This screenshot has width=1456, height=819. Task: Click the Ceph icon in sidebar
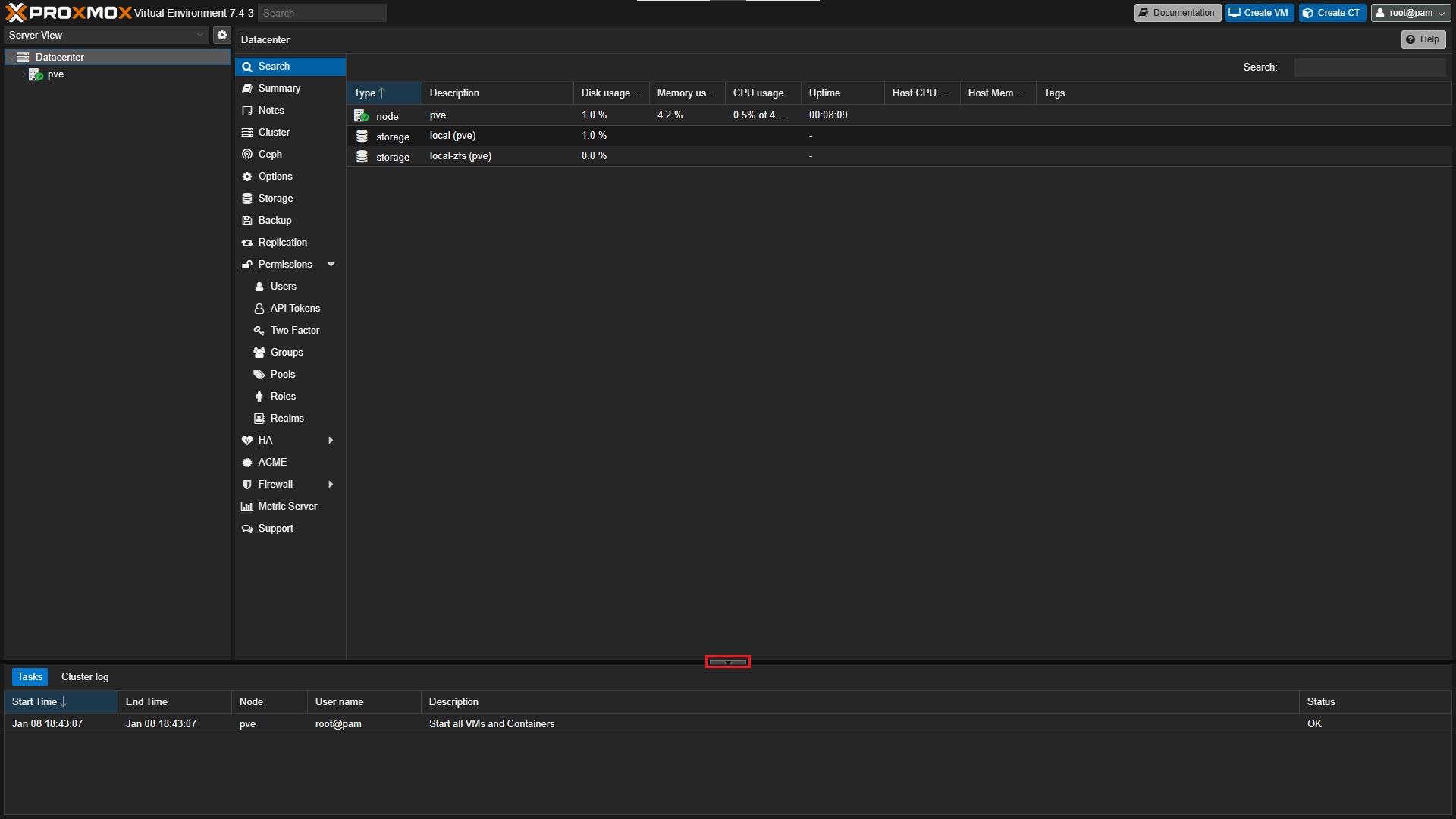tap(247, 154)
